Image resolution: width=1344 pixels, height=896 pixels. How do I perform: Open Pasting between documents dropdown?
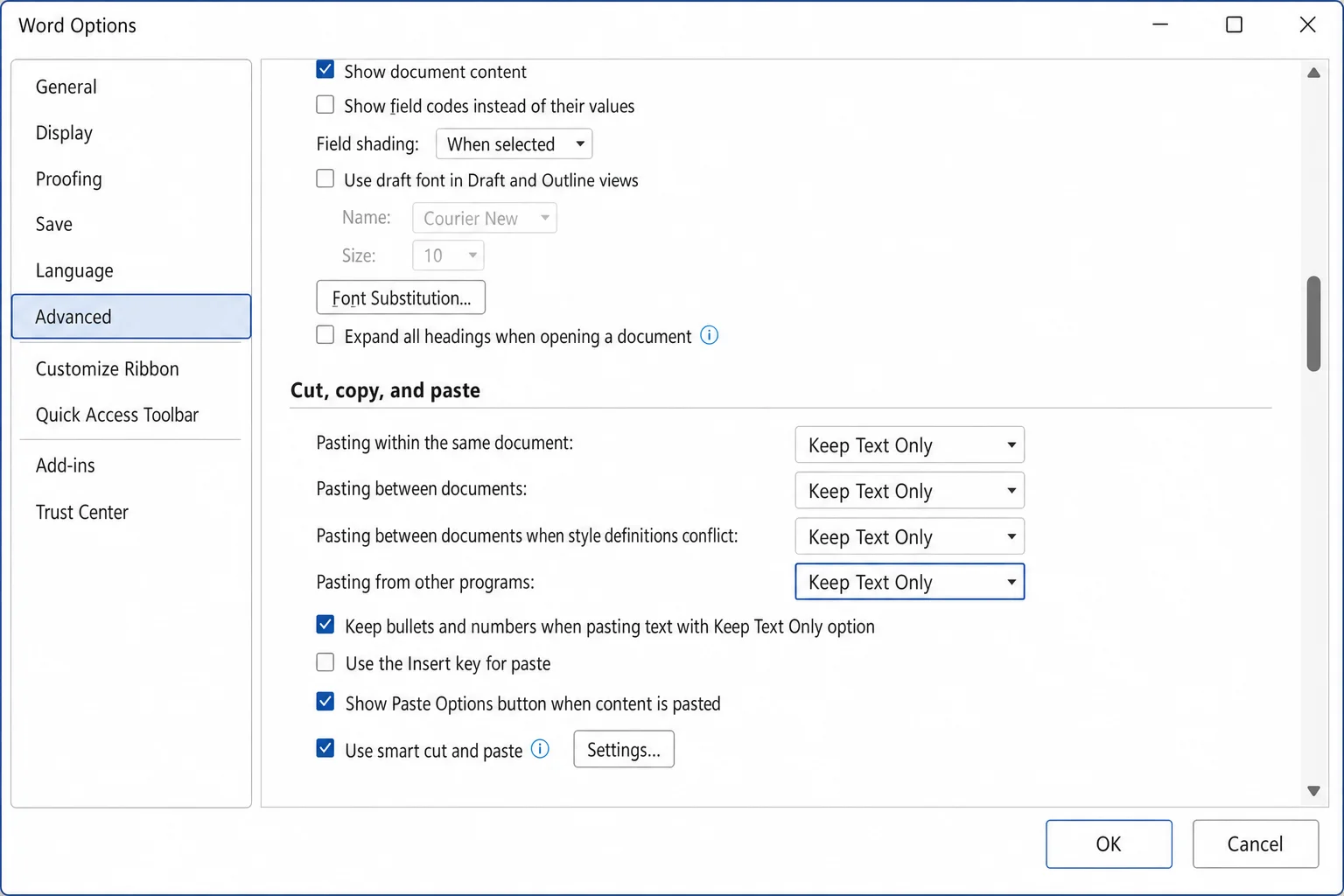pos(909,490)
